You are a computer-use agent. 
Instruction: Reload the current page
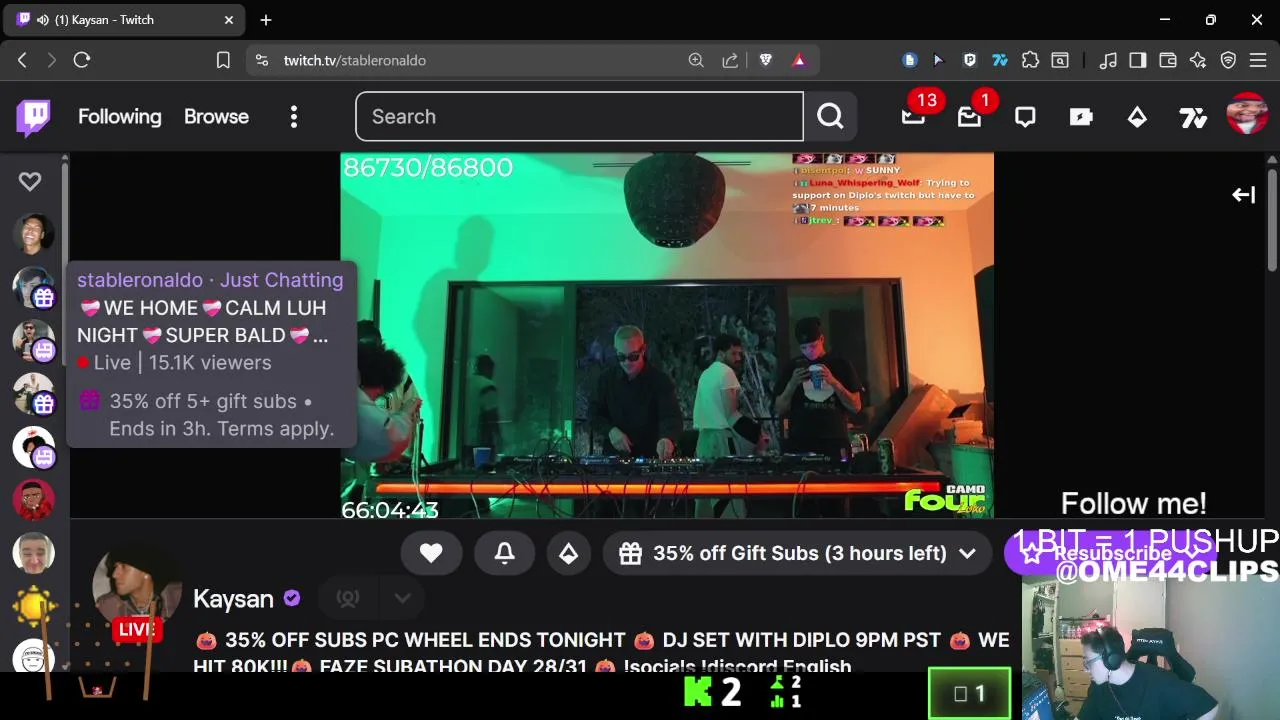pyautogui.click(x=82, y=60)
